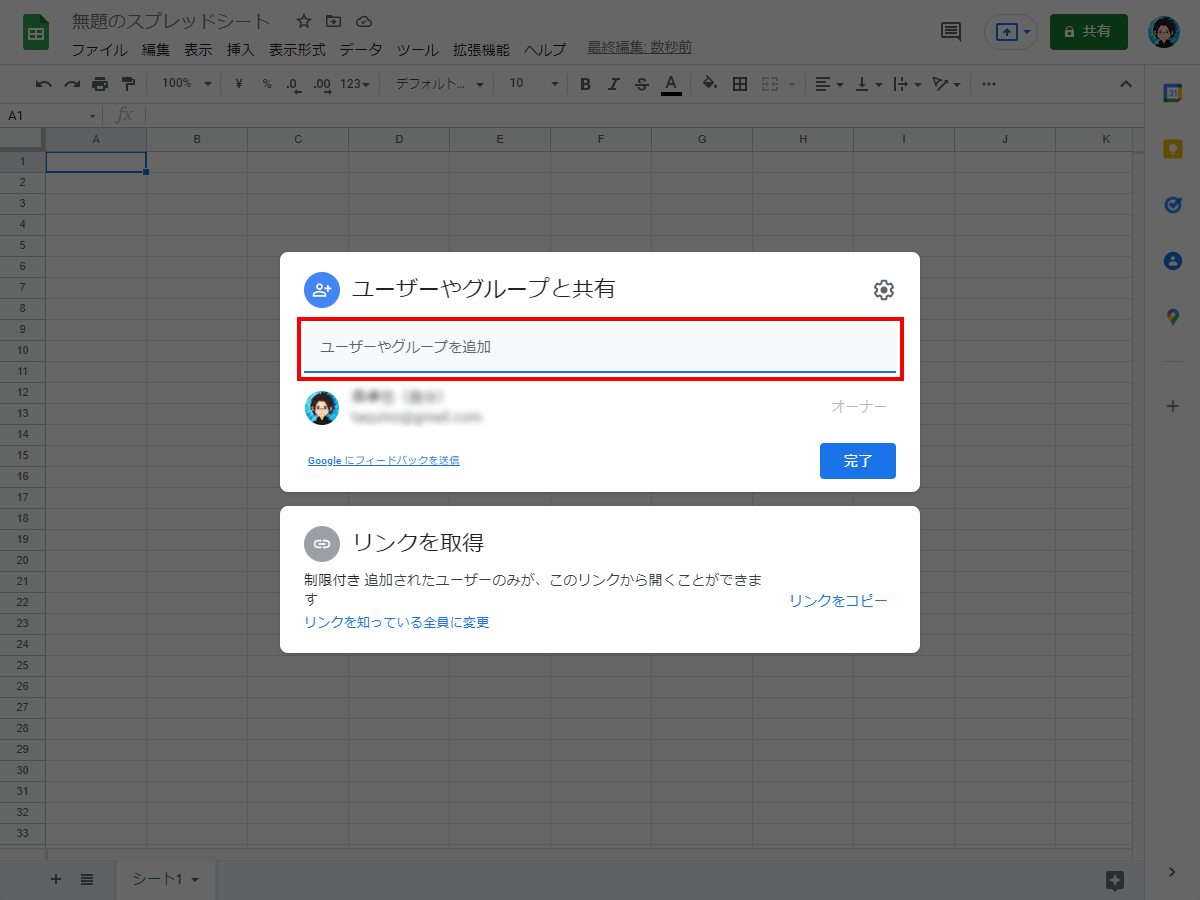Click リンクをコピー link
This screenshot has width=1200, height=900.
[x=838, y=601]
